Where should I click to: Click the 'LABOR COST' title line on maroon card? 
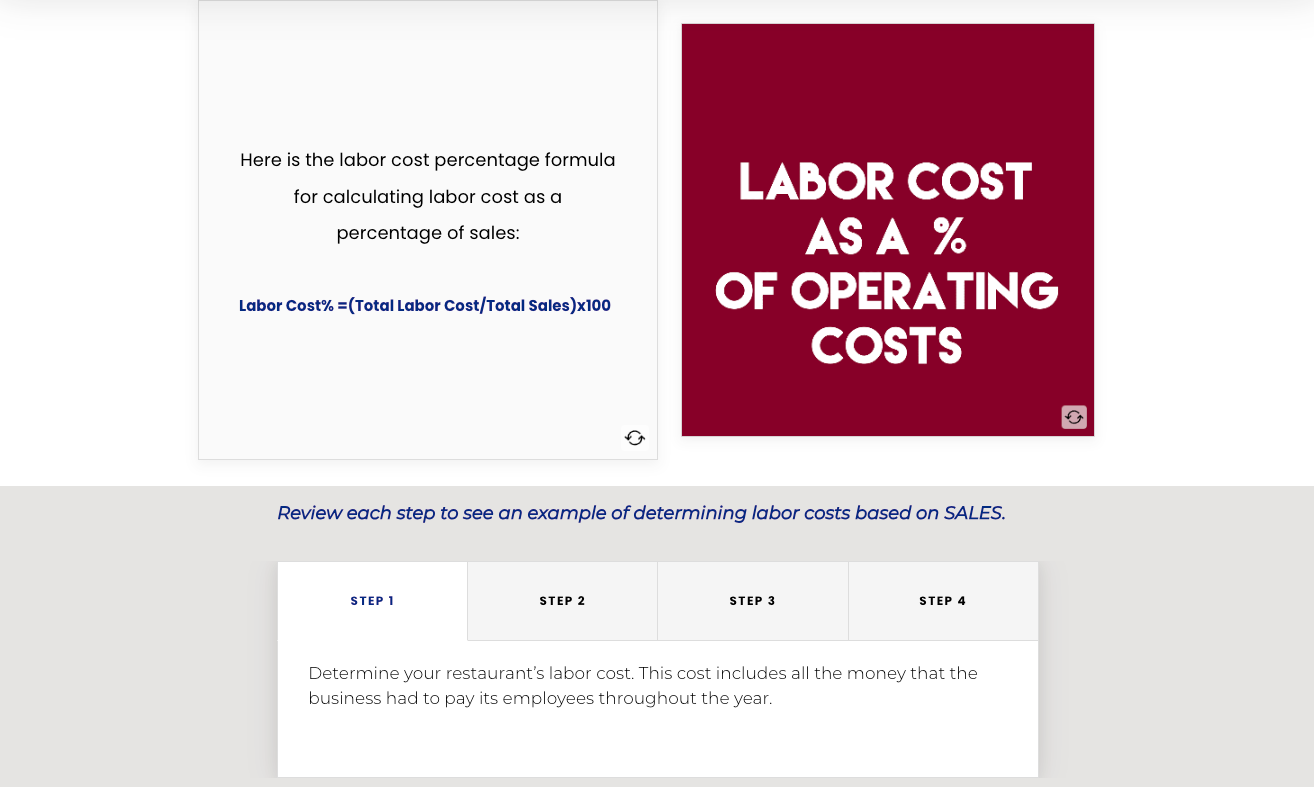(x=886, y=182)
